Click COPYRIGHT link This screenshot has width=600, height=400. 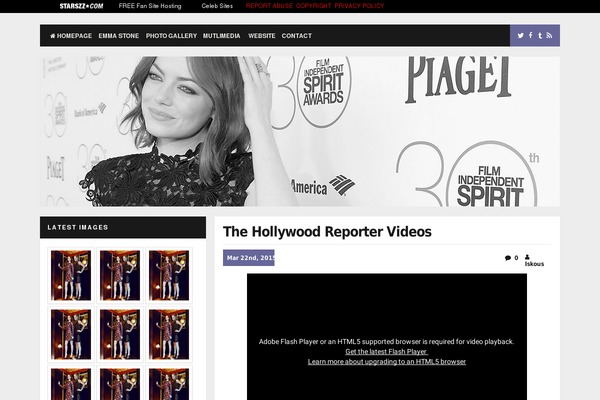click(x=313, y=6)
